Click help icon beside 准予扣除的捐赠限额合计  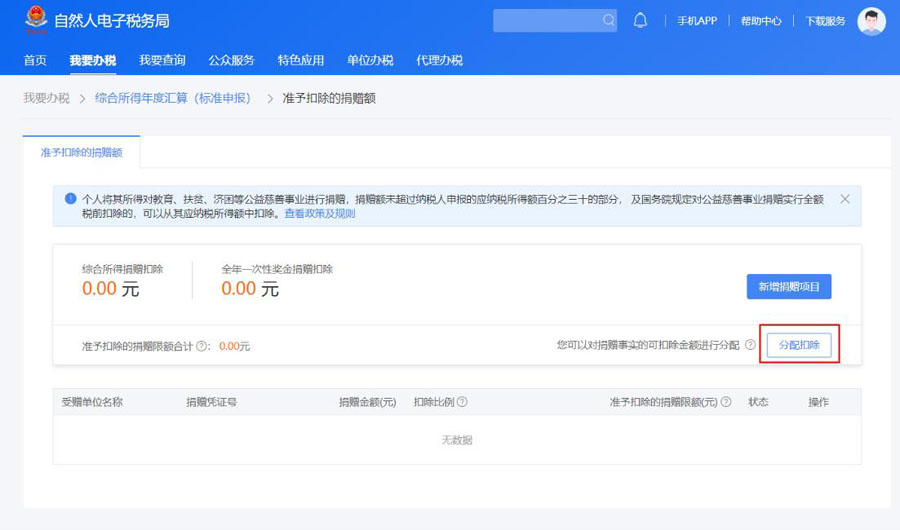point(203,346)
